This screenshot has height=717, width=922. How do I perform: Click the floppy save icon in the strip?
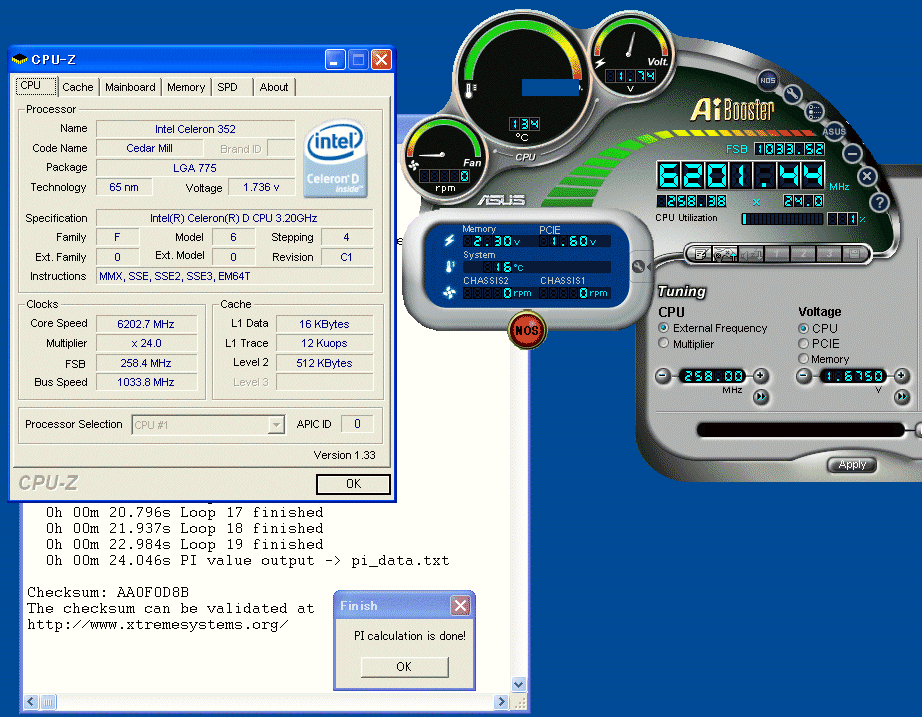click(854, 254)
